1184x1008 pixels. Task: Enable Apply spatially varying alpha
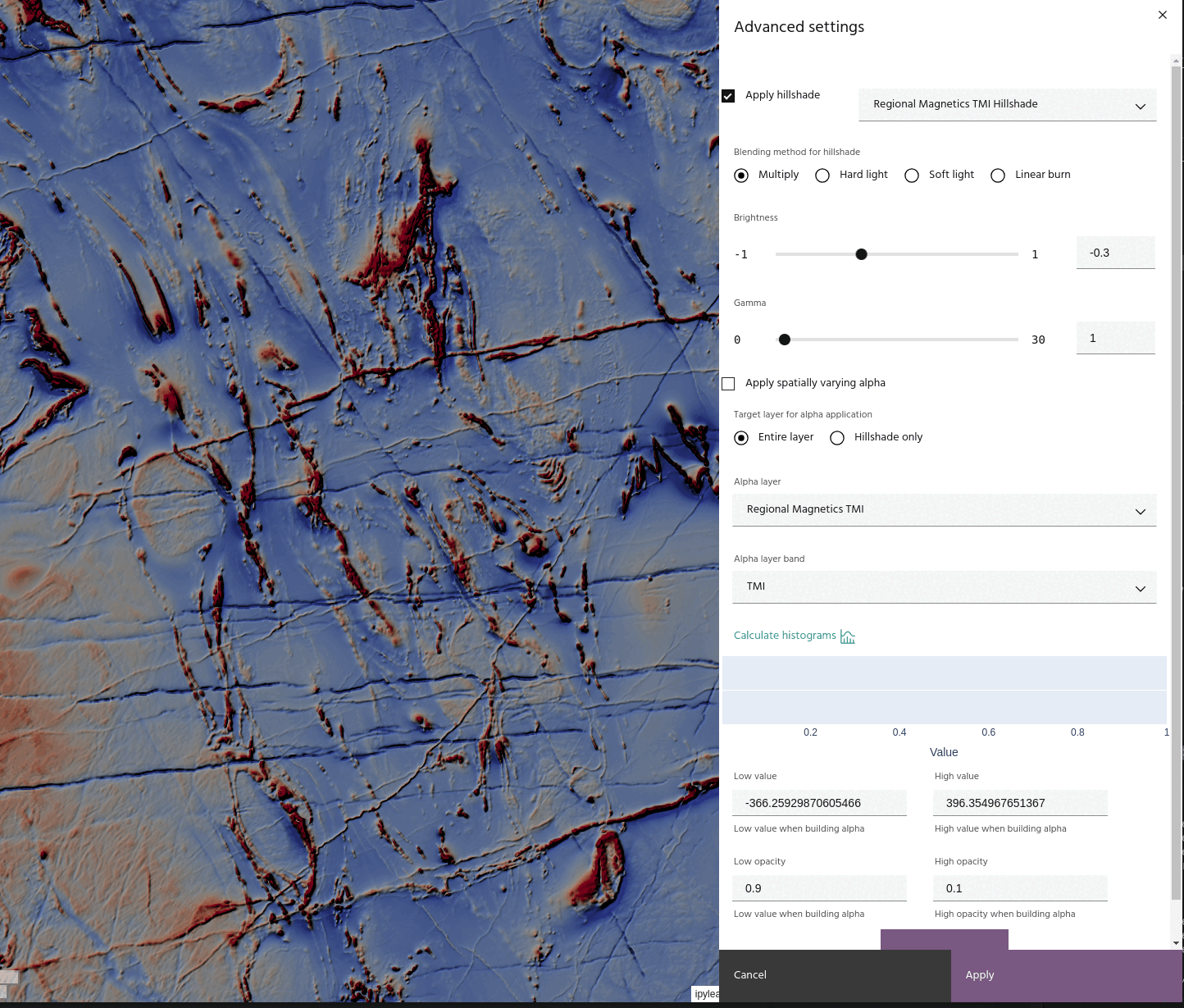pos(728,384)
